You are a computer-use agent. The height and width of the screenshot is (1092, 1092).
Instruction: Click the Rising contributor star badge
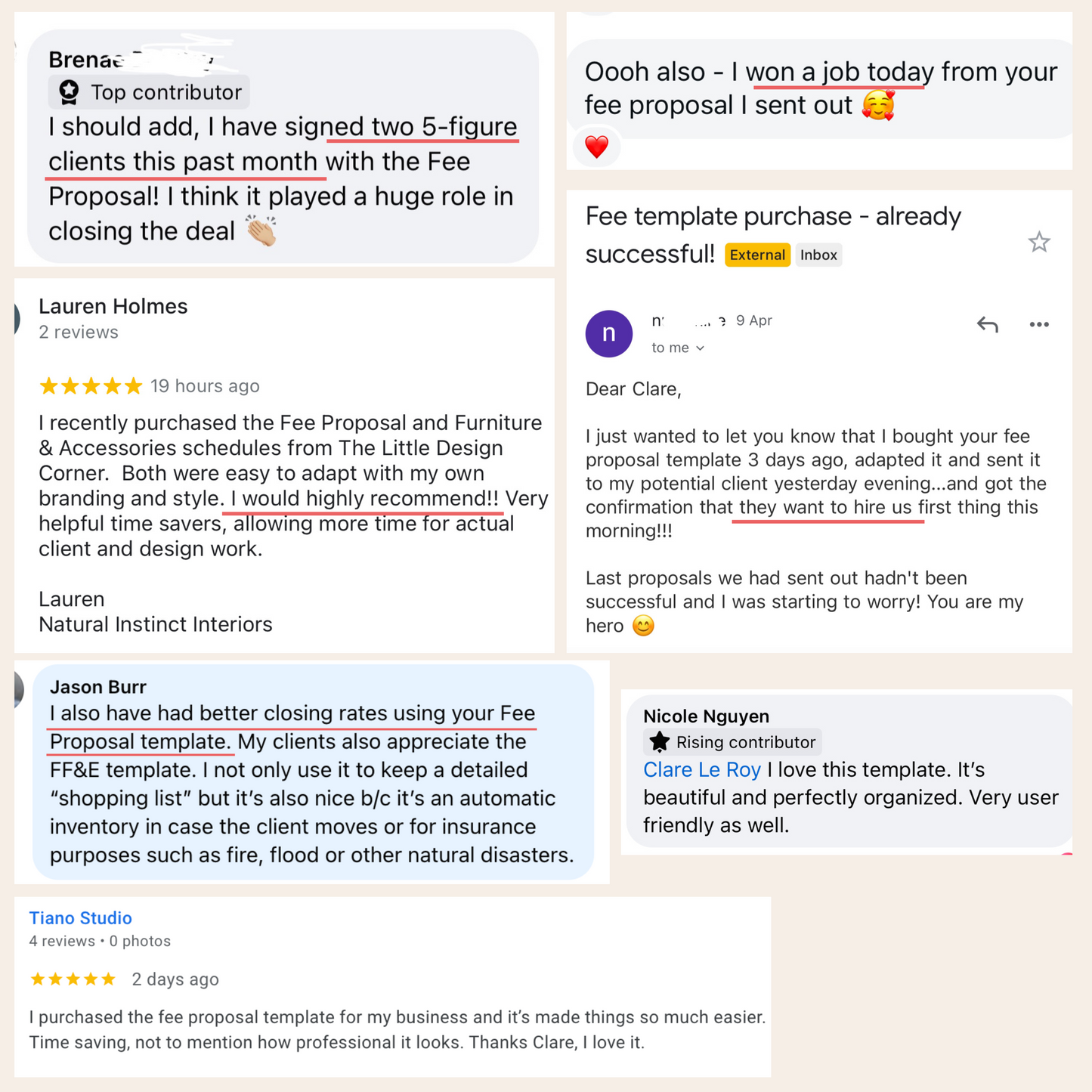point(660,742)
